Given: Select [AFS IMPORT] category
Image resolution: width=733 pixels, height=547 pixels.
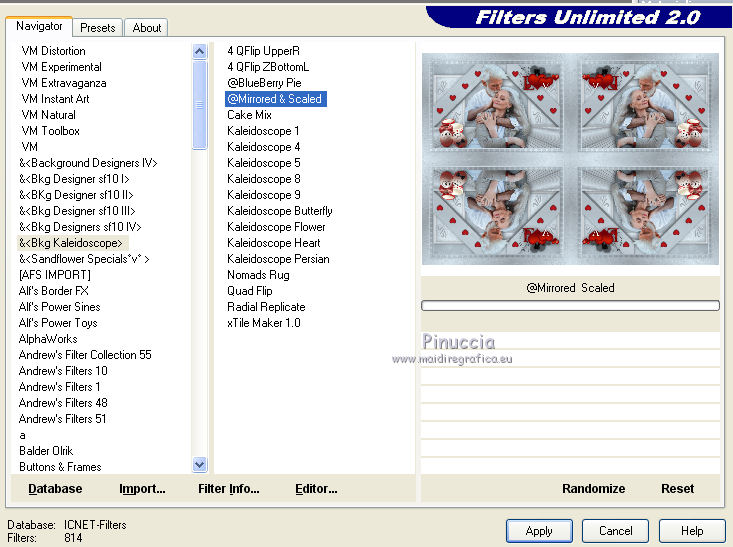Looking at the screenshot, I should click(55, 274).
